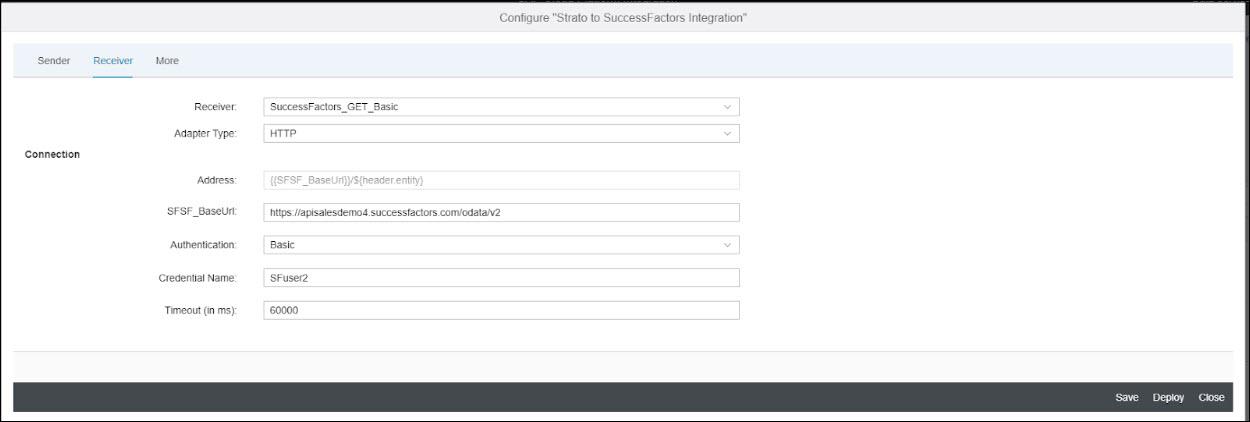1250x422 pixels.
Task: Open the Sender tab
Action: click(x=54, y=61)
